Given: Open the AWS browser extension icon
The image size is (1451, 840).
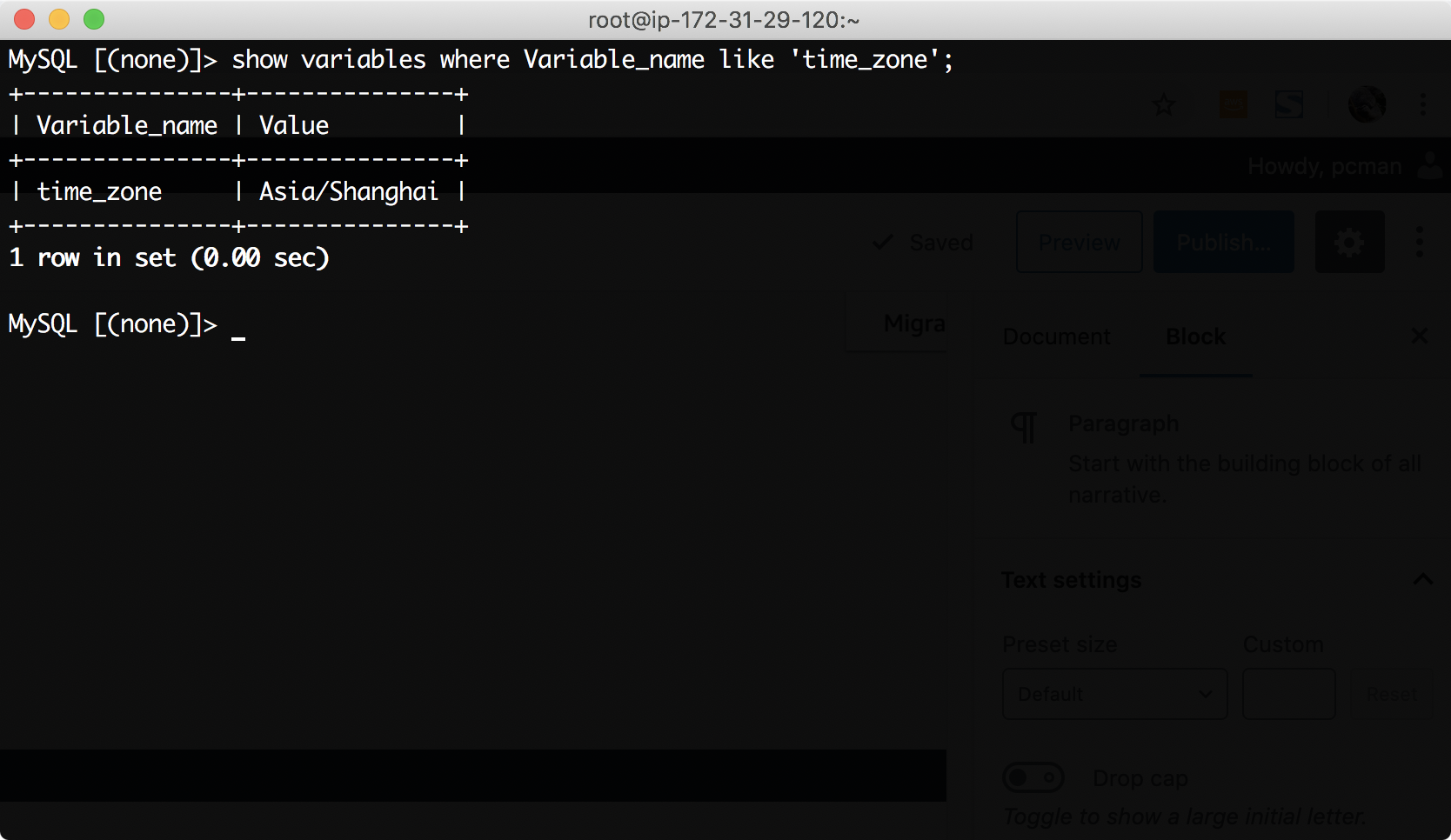Looking at the screenshot, I should (1233, 105).
